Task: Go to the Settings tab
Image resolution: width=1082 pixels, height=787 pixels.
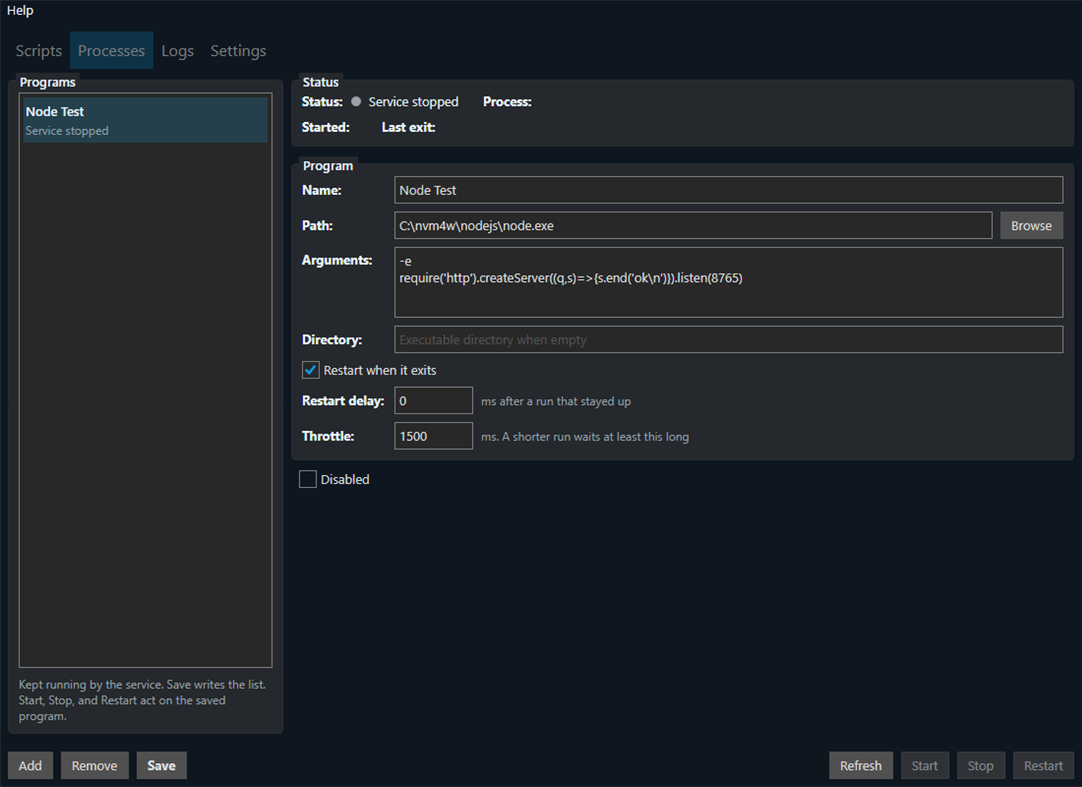Action: 238,50
